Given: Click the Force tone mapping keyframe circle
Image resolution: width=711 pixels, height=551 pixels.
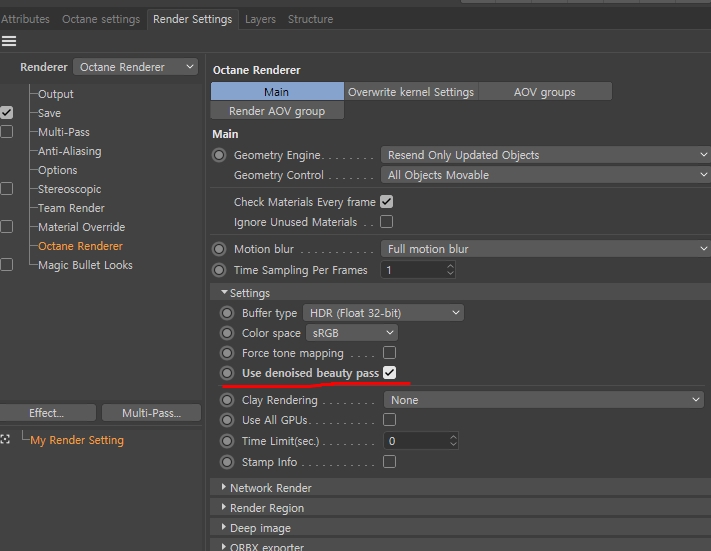Looking at the screenshot, I should pyautogui.click(x=227, y=353).
